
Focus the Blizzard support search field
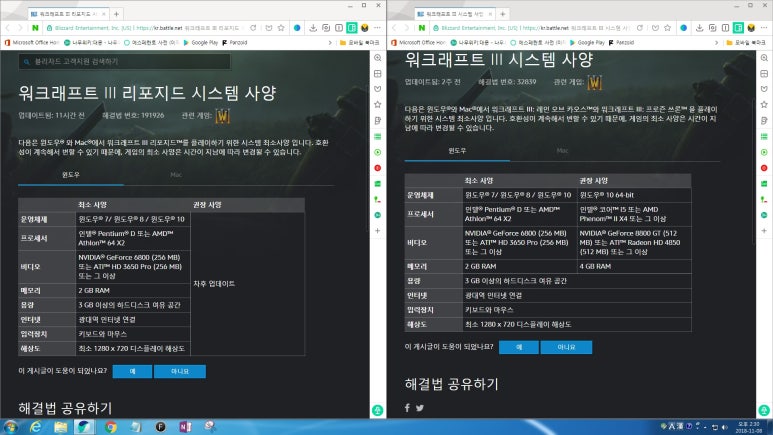pyautogui.click(x=124, y=62)
